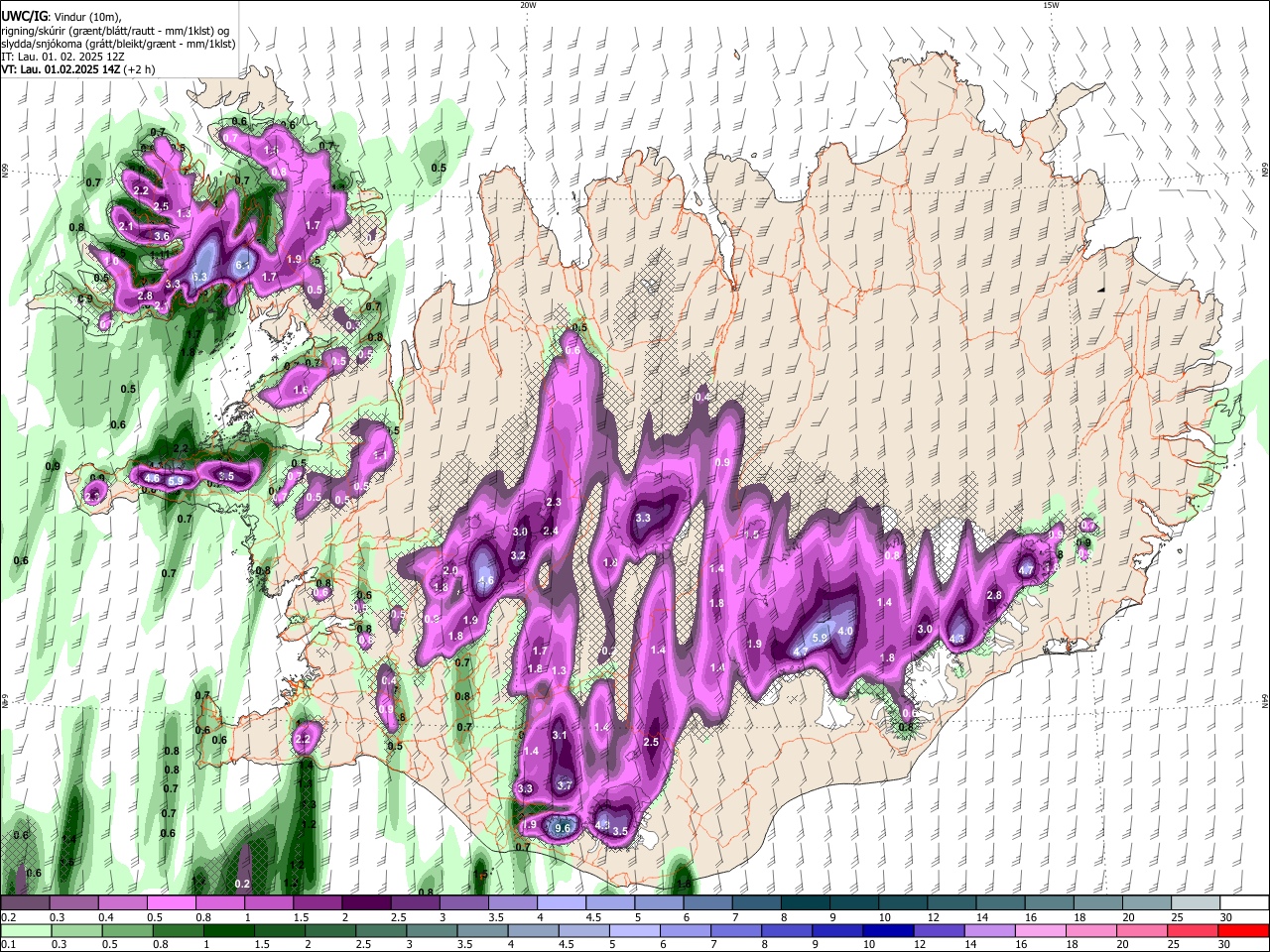Select the dark plum 0.2 snow legend swatch

point(25,903)
